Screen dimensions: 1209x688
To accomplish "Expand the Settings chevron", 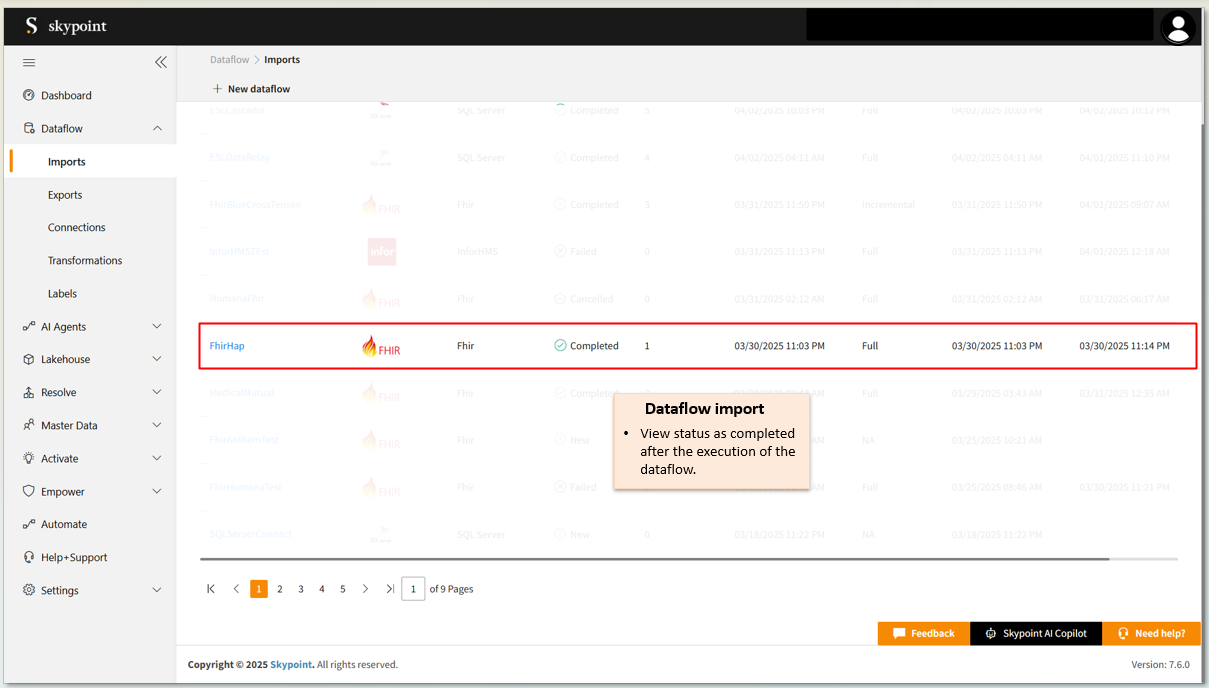I will click(157, 591).
